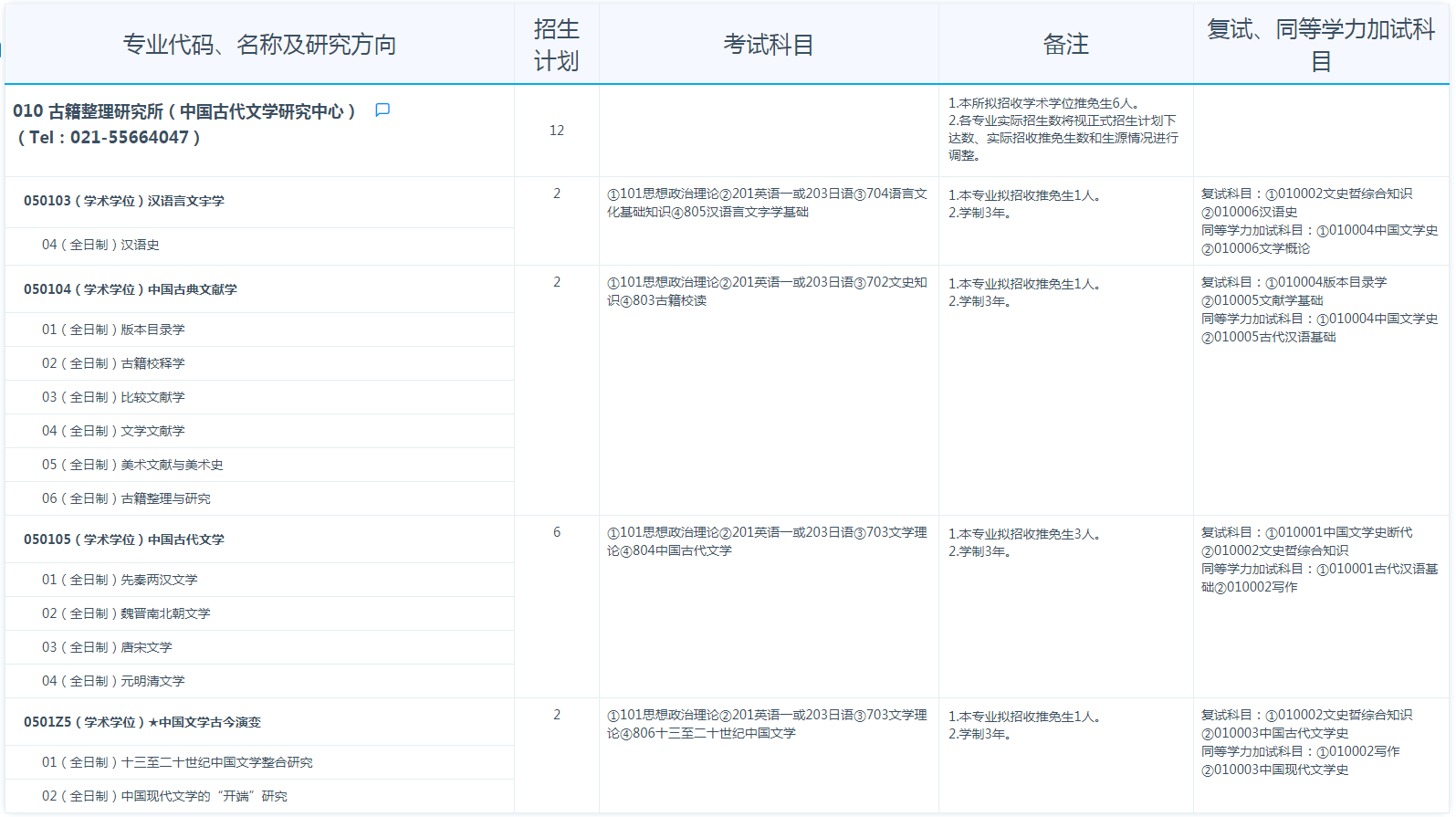
Task: Click research direction 04 汉语史
Action: 100,245
